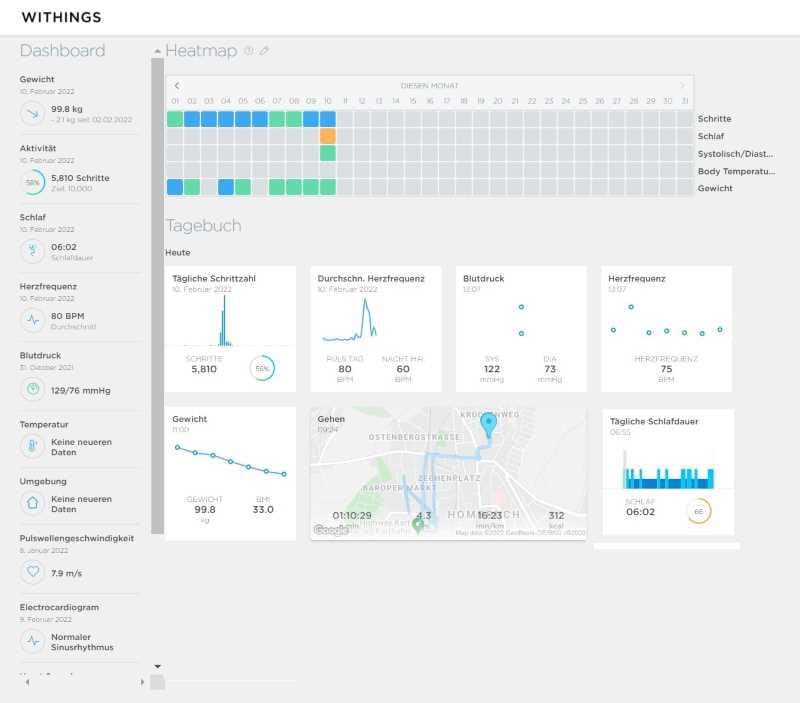
Task: Open the Blutdruck entry in the sidebar
Action: pos(79,378)
